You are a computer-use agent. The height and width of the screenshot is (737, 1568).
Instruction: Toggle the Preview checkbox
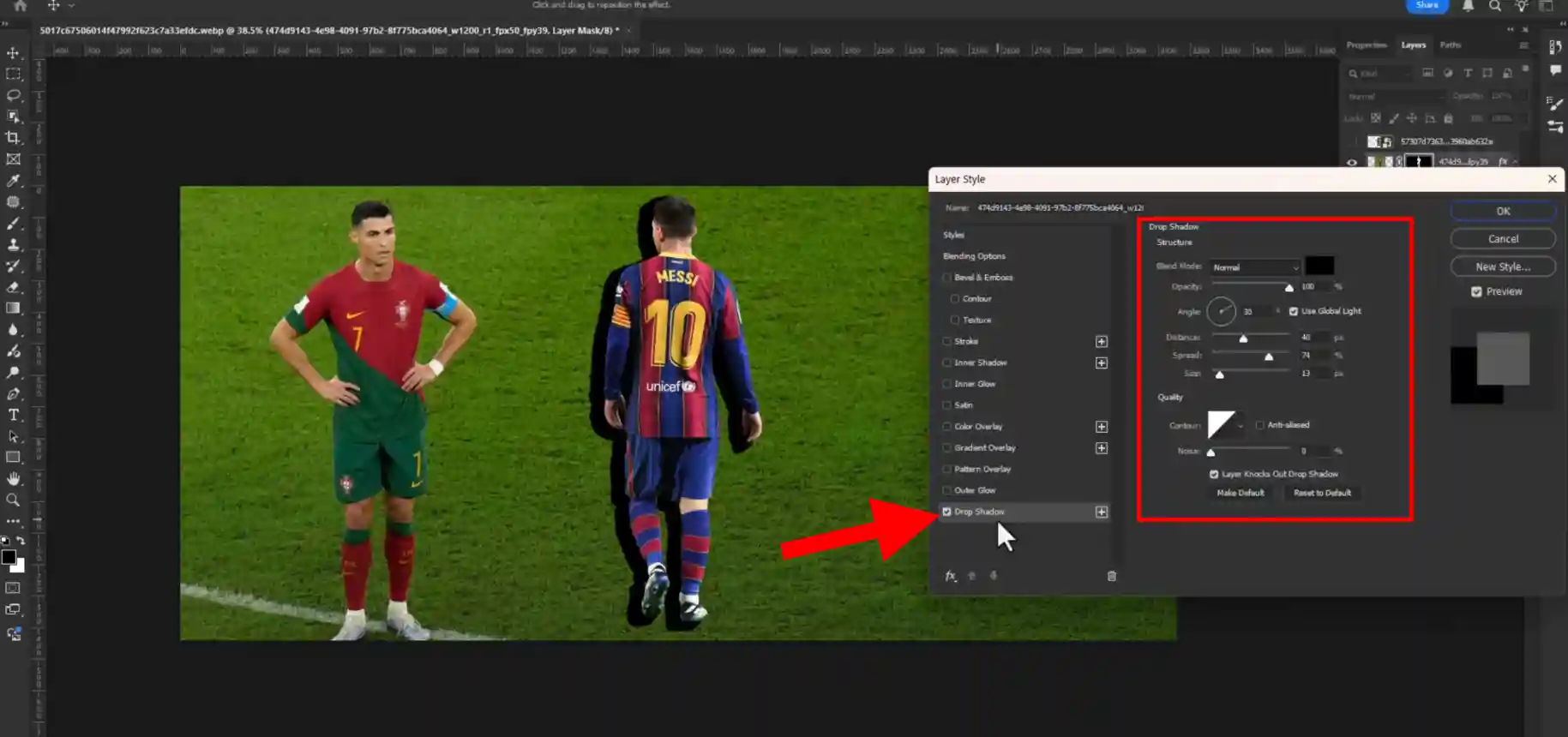[1476, 291]
